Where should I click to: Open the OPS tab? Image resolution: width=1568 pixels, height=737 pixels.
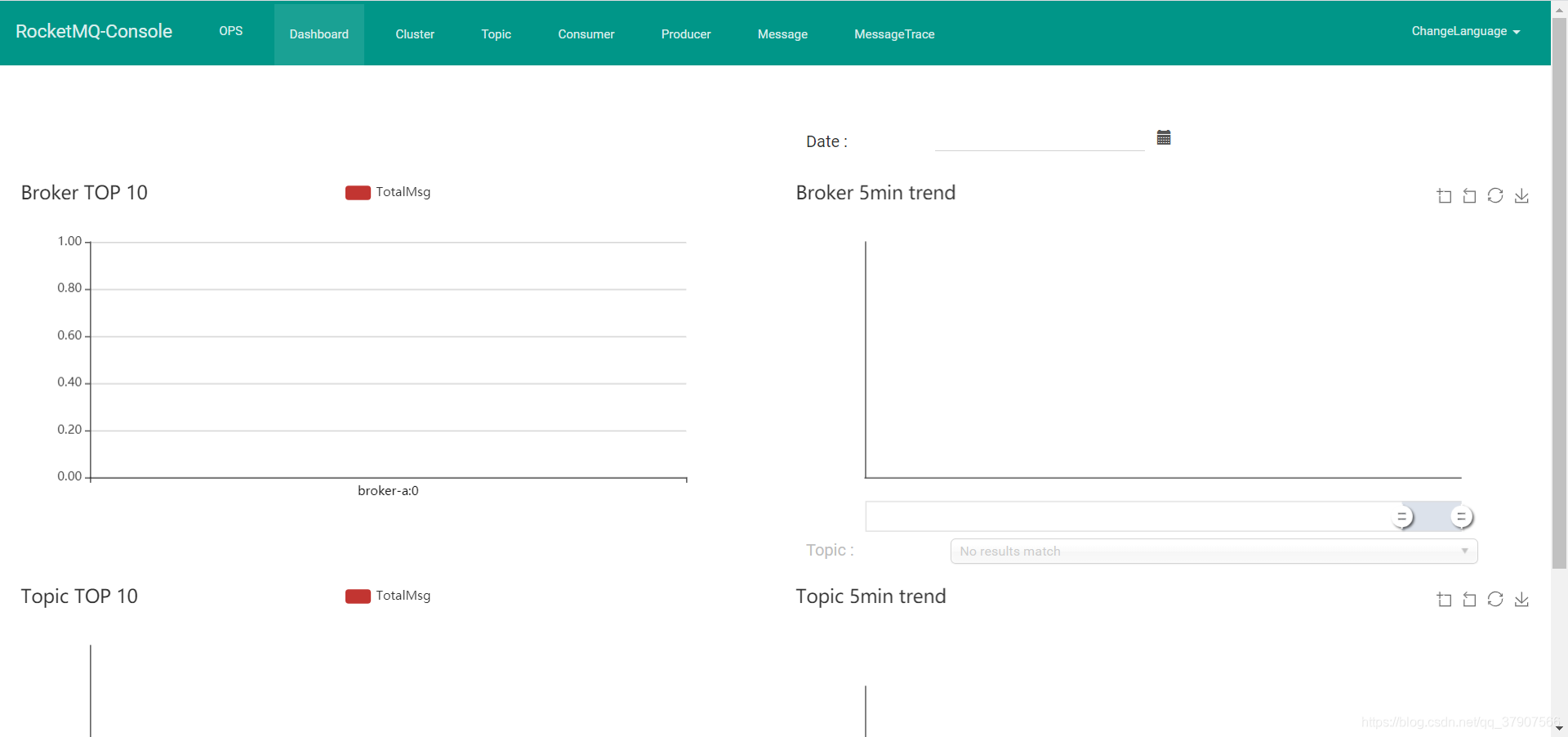click(x=231, y=31)
